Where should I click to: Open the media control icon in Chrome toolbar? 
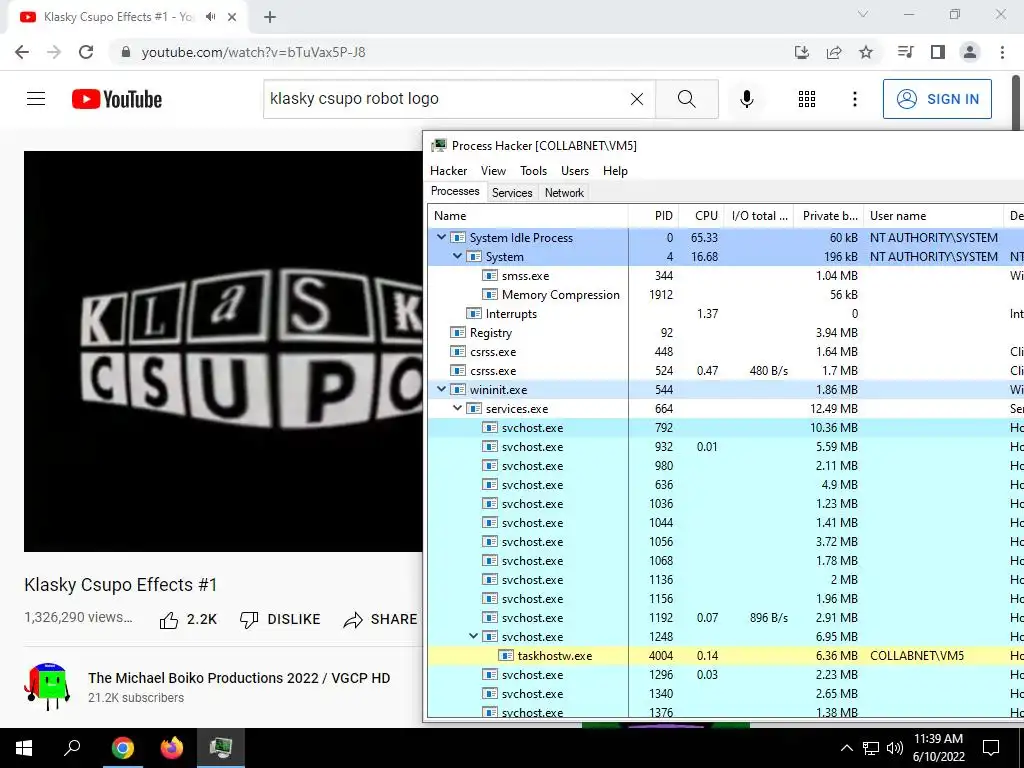(x=905, y=52)
